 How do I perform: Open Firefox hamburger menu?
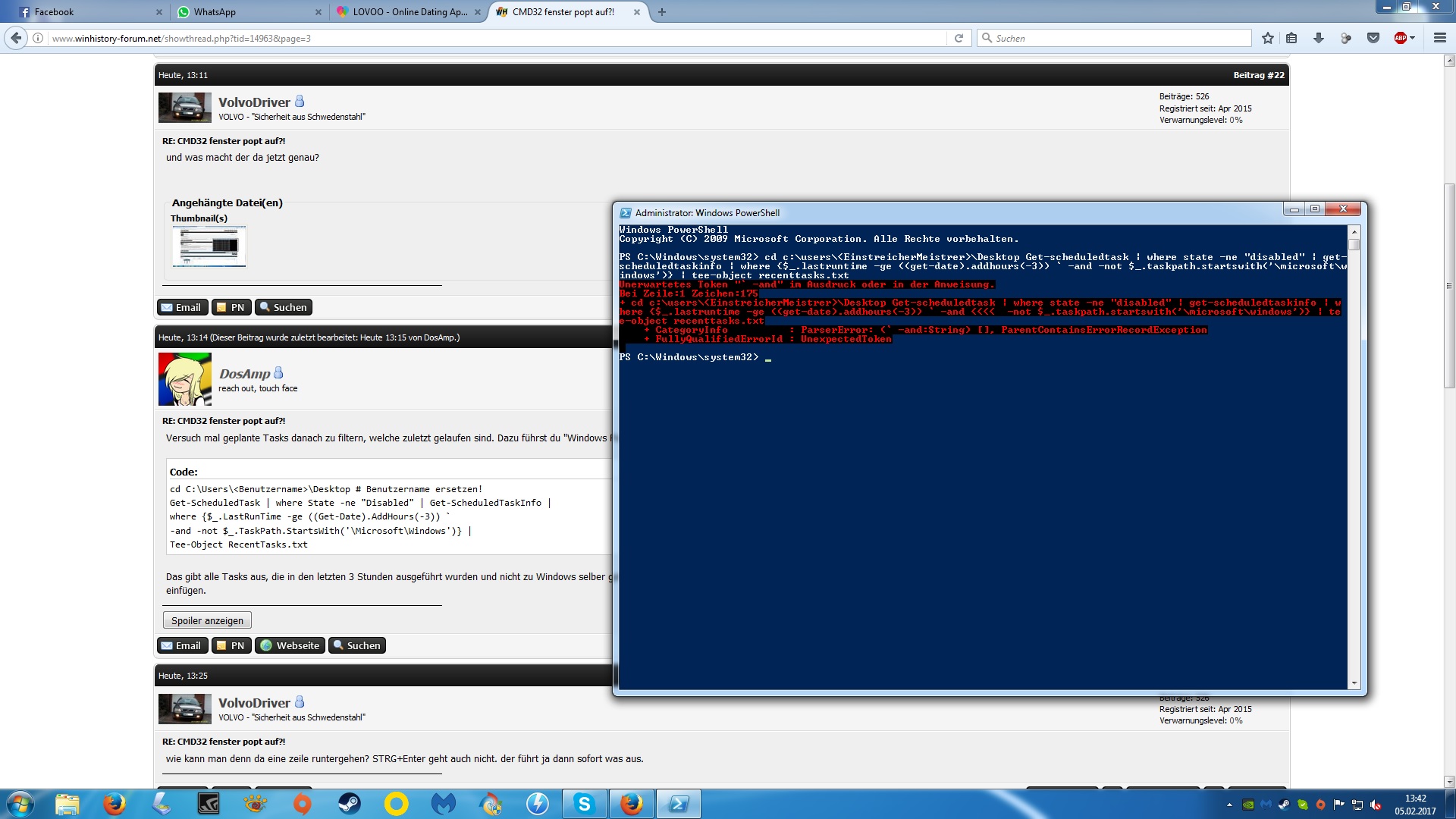1439,38
